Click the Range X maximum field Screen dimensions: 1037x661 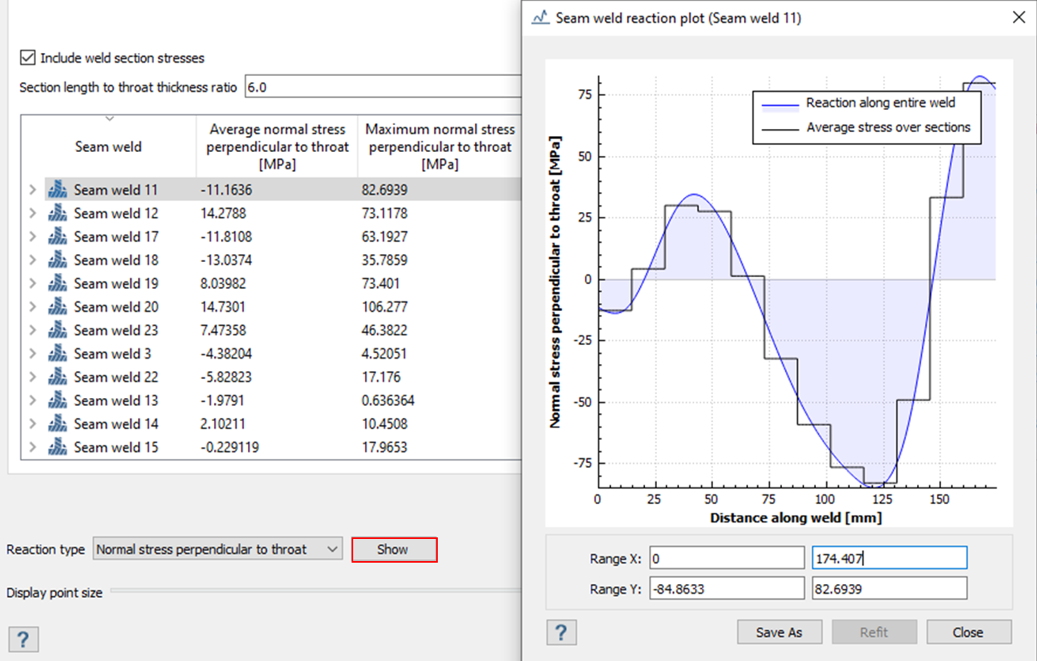coord(888,557)
